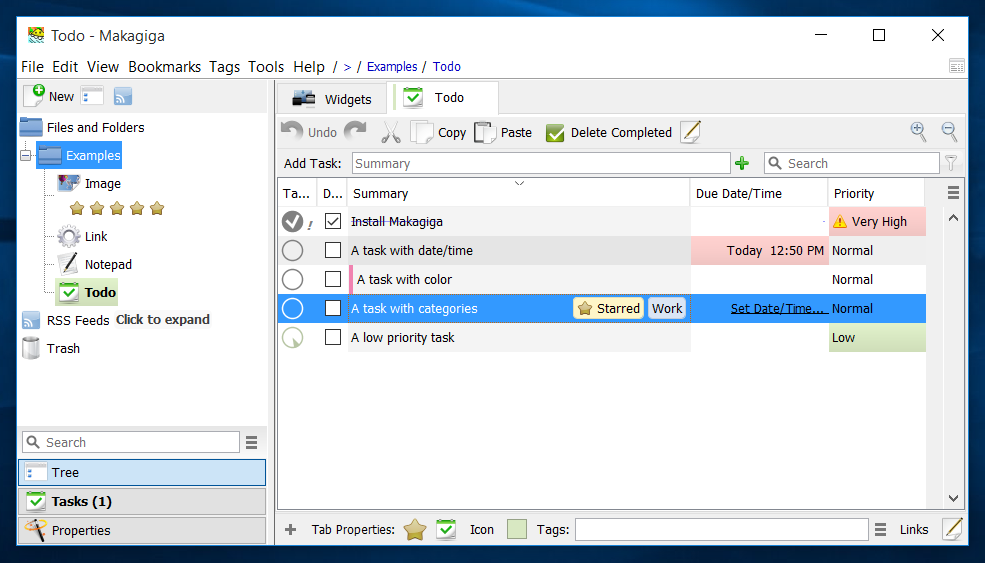Click Delete Completed button
This screenshot has width=985, height=563.
pos(609,133)
